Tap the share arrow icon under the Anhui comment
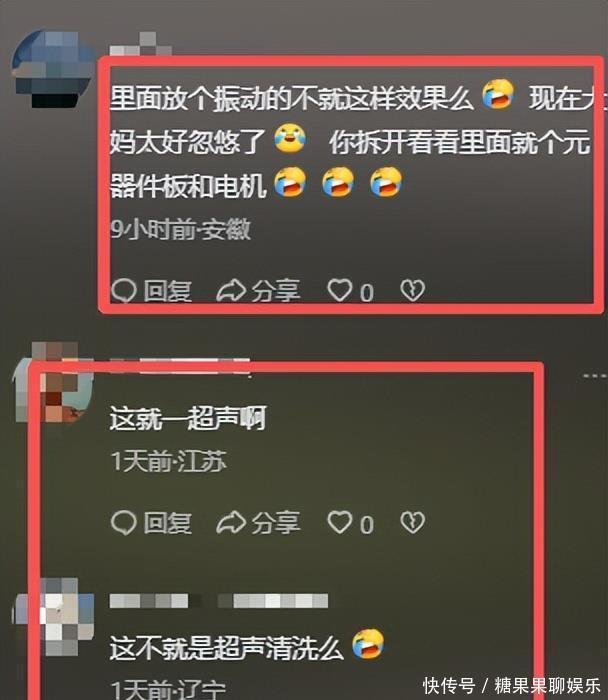608x700 pixels. coord(231,291)
